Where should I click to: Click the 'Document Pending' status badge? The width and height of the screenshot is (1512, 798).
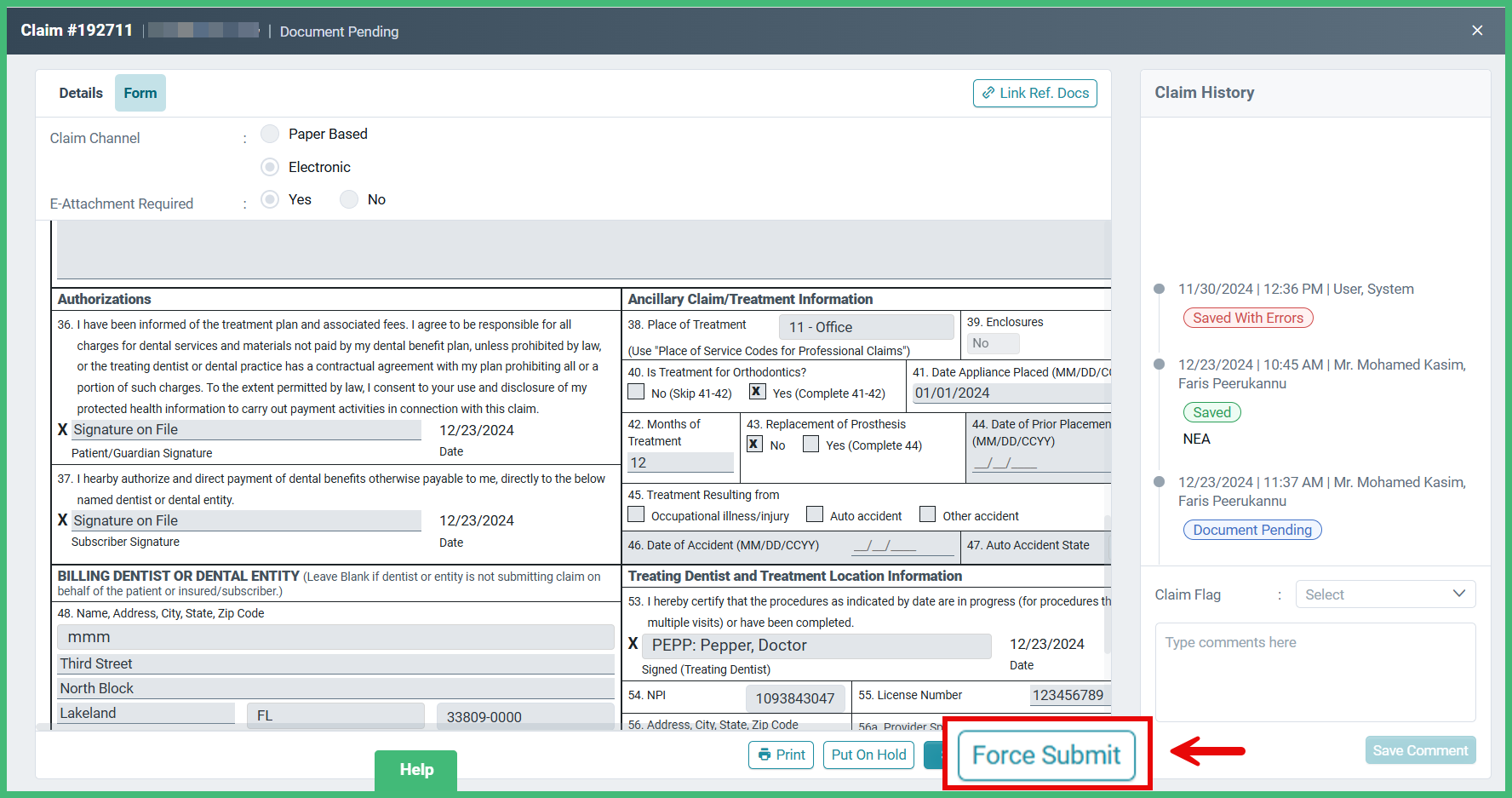(x=1251, y=529)
